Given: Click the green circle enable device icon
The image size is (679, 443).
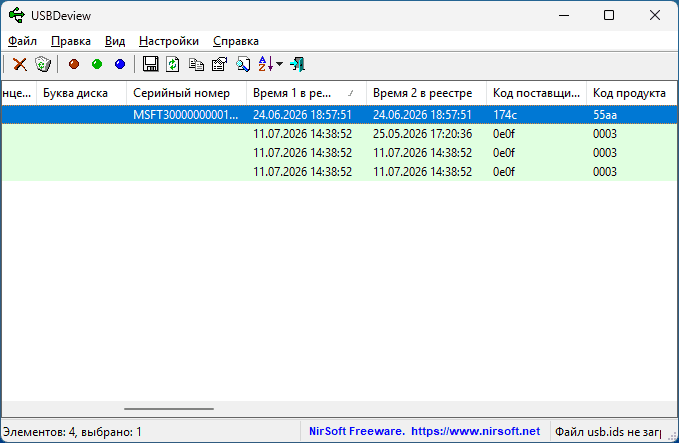Looking at the screenshot, I should point(97,65).
